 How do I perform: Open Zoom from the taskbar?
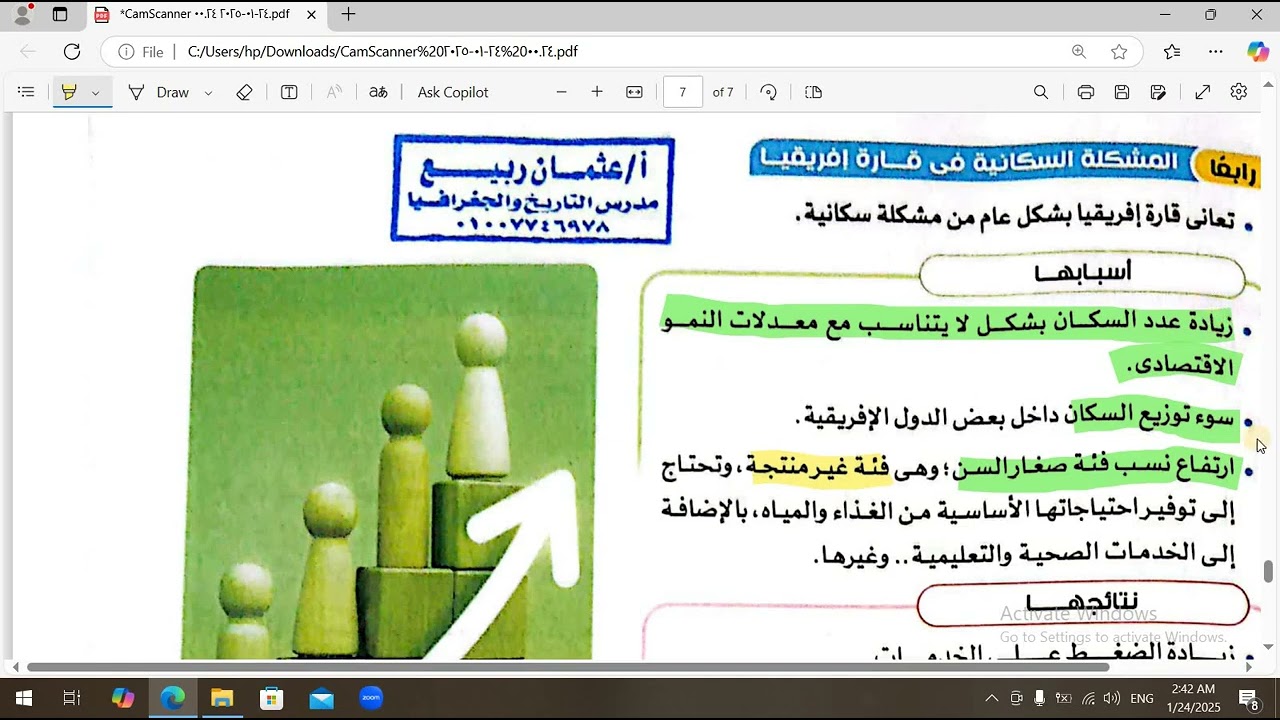371,698
